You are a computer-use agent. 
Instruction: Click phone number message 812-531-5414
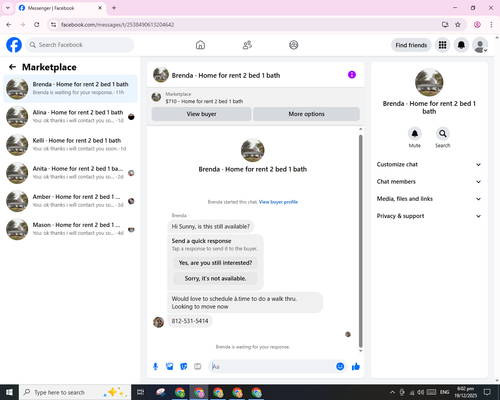click(x=190, y=321)
